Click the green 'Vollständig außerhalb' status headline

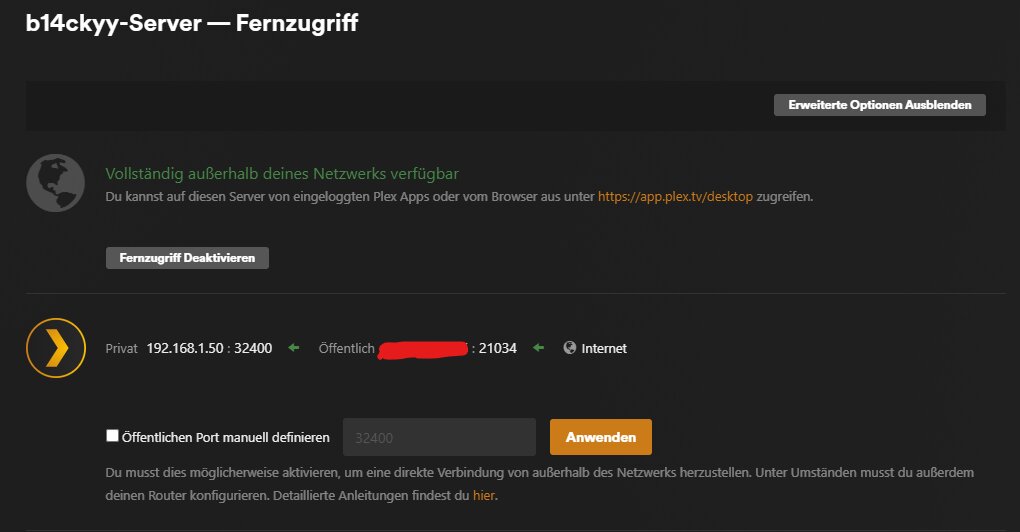pyautogui.click(x=282, y=174)
